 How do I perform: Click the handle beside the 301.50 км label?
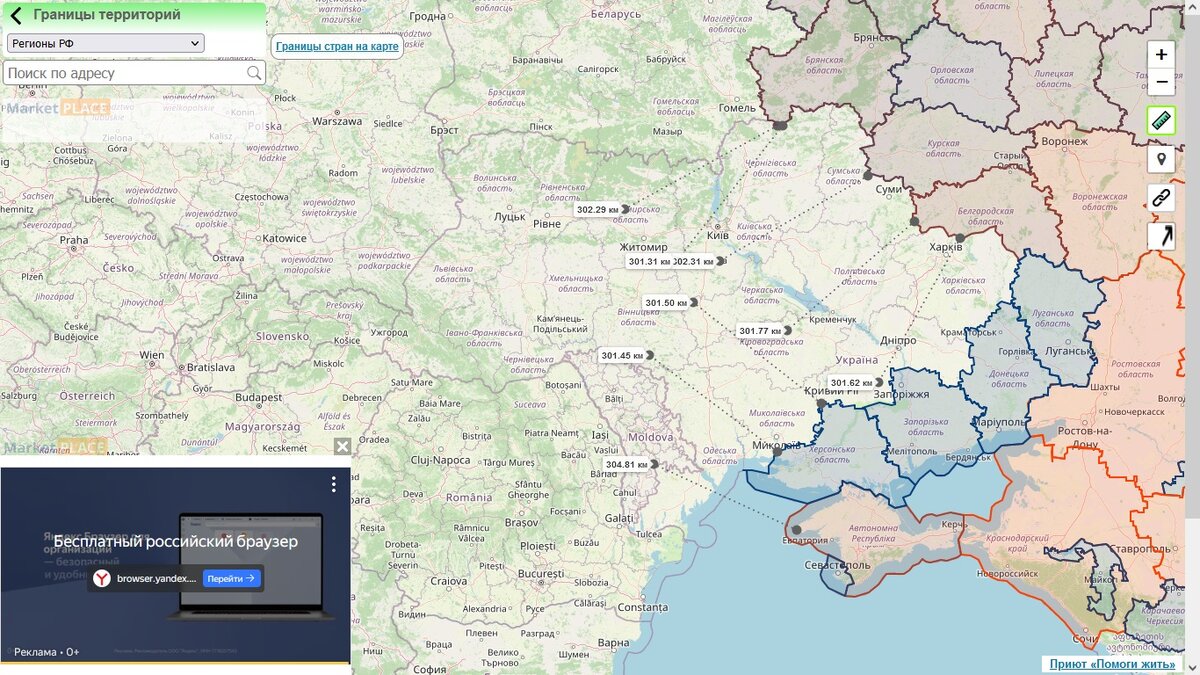click(x=693, y=302)
